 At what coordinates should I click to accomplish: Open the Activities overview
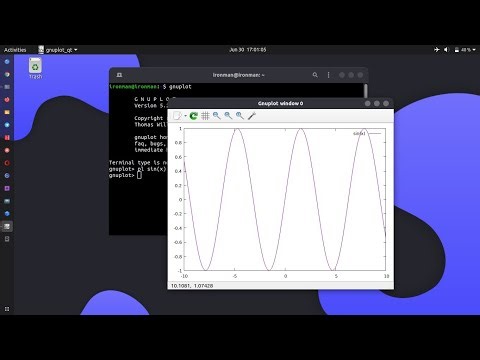click(15, 50)
